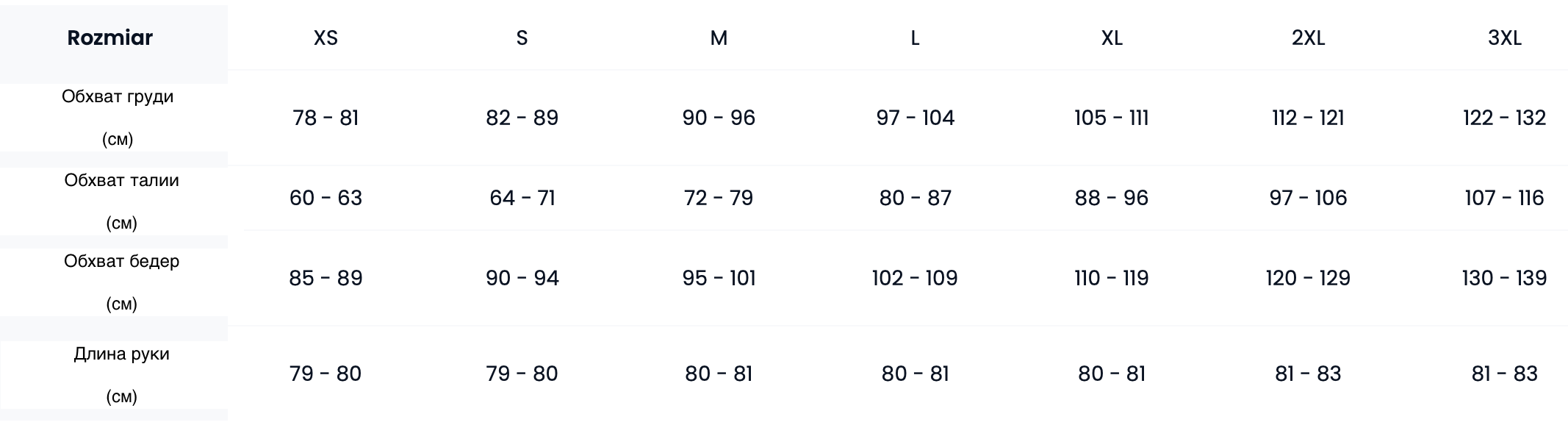
Task: Click the Обхват груди row label
Action: [118, 97]
